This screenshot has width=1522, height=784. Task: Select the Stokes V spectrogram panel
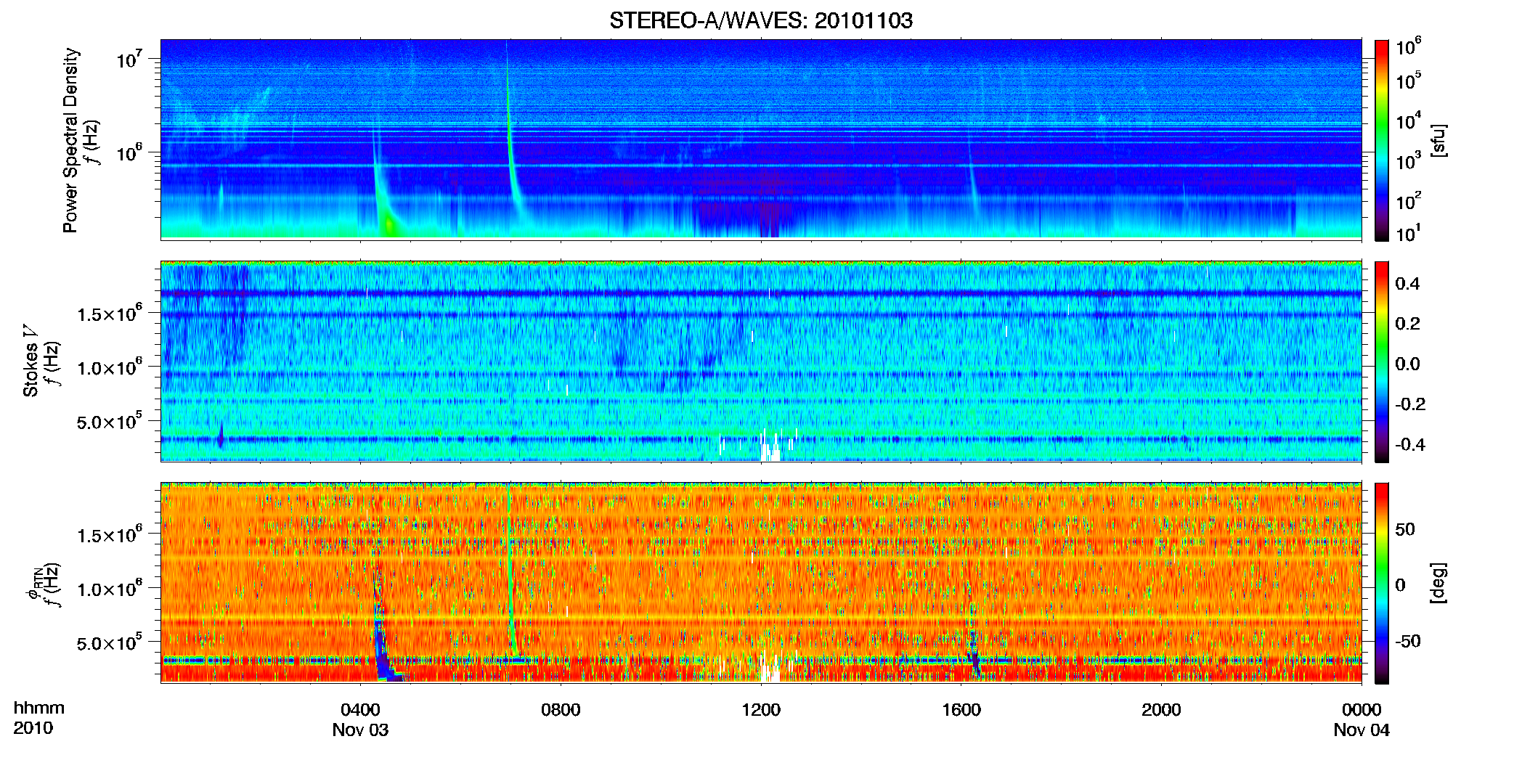(x=761, y=361)
